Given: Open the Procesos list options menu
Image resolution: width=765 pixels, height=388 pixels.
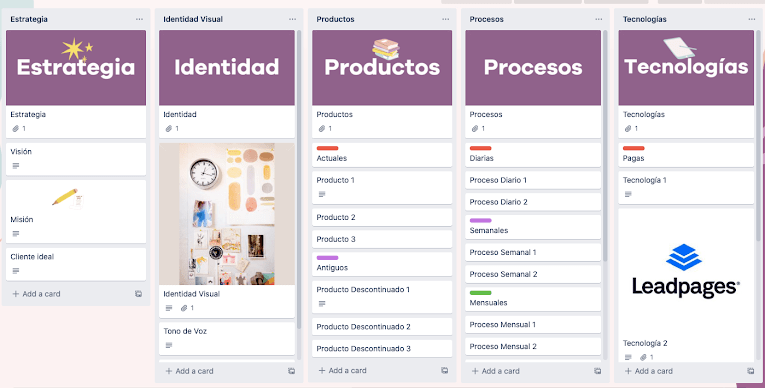Looking at the screenshot, I should point(599,19).
